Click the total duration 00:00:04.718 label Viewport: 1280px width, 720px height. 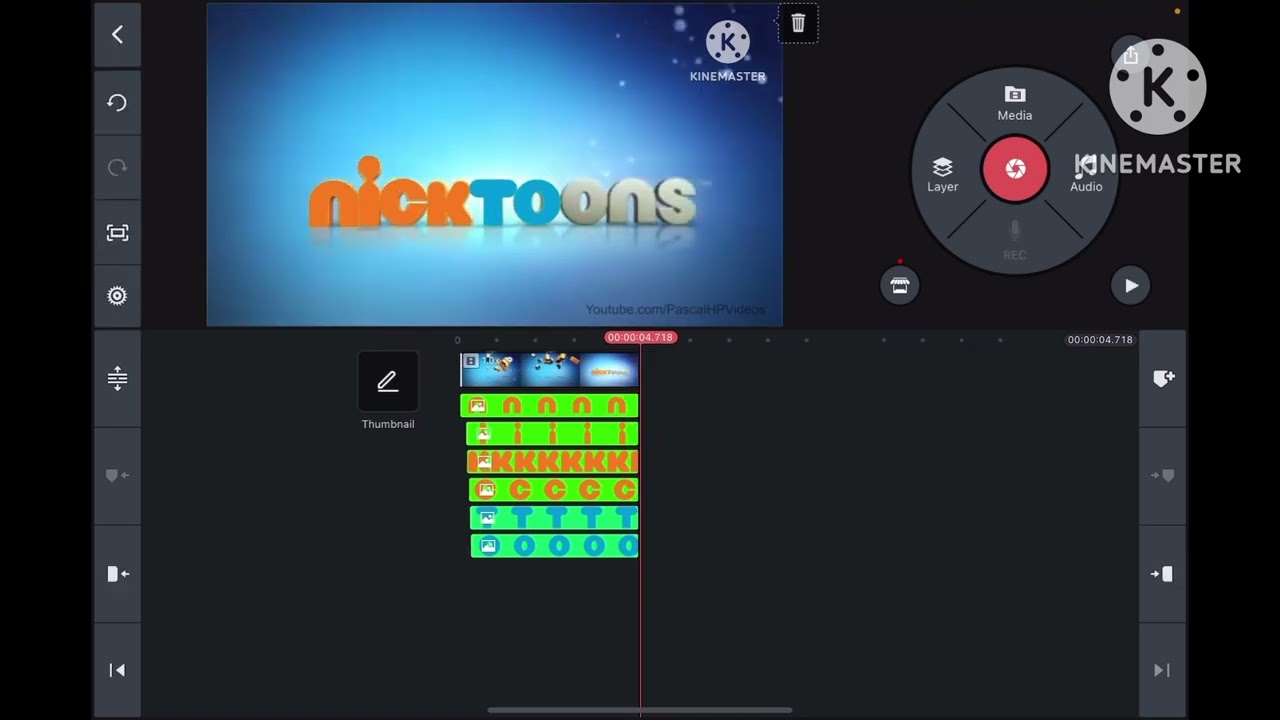point(1100,340)
